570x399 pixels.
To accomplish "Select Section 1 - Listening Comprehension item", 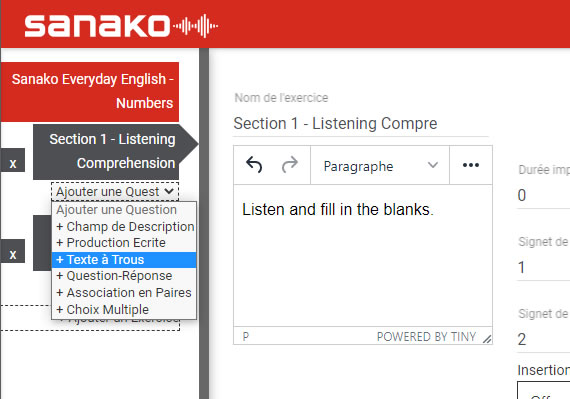I will tap(113, 152).
